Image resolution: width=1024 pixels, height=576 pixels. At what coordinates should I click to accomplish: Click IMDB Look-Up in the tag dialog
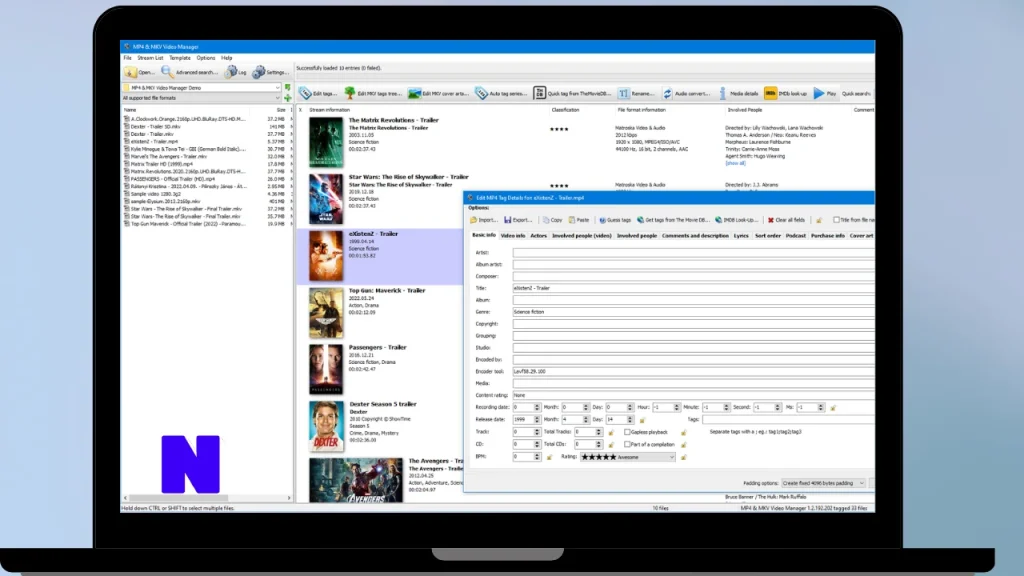click(736, 220)
